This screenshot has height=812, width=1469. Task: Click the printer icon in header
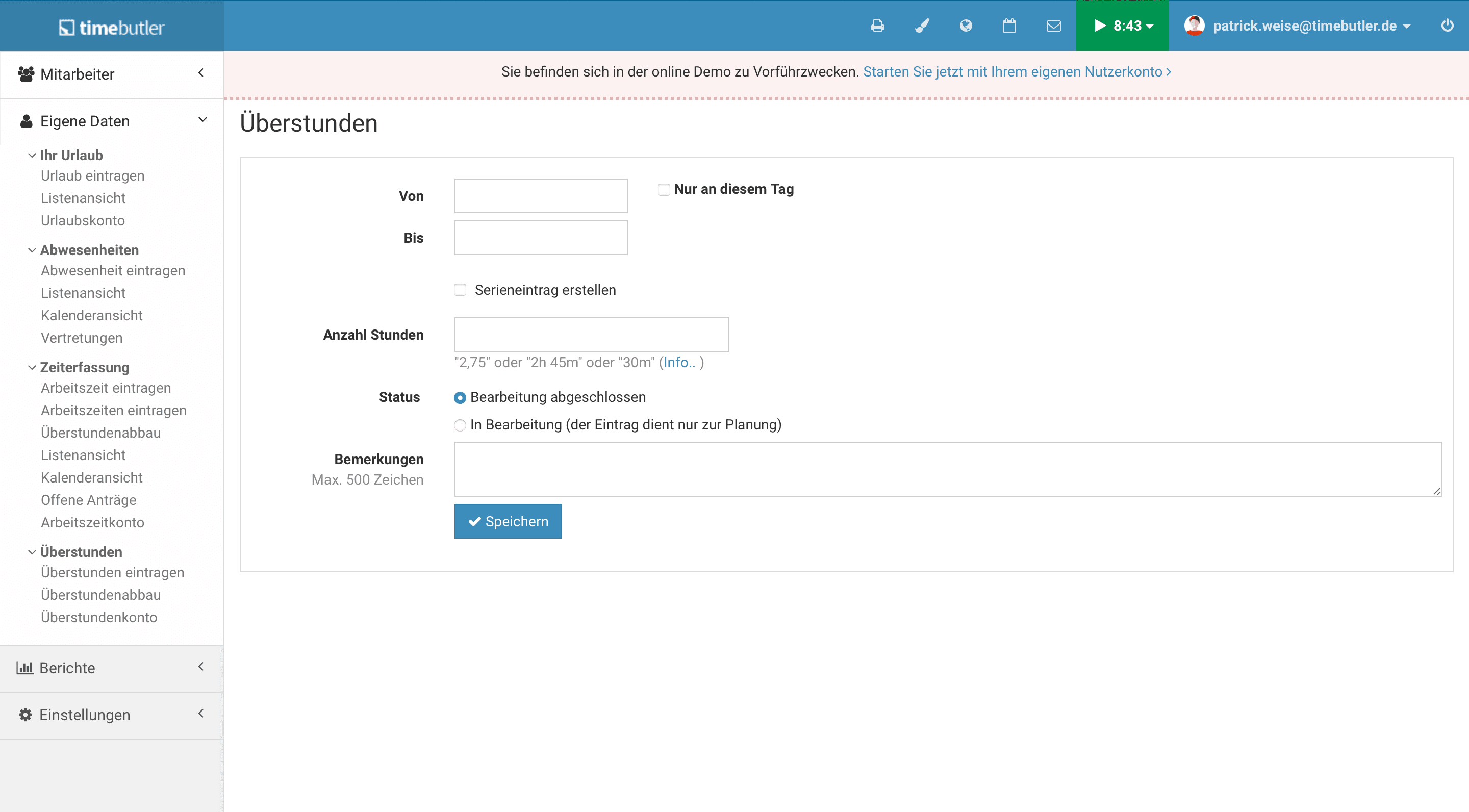point(878,26)
